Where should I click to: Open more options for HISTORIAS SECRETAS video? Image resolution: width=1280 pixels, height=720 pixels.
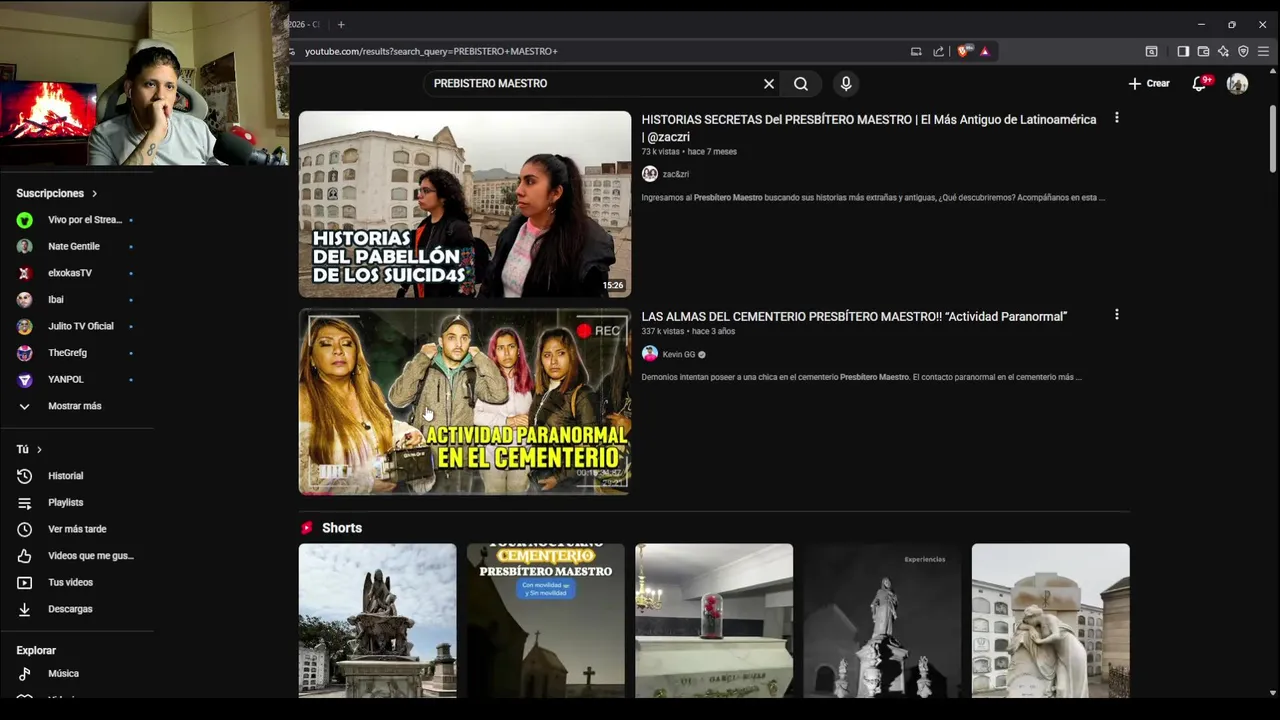pyautogui.click(x=1117, y=118)
